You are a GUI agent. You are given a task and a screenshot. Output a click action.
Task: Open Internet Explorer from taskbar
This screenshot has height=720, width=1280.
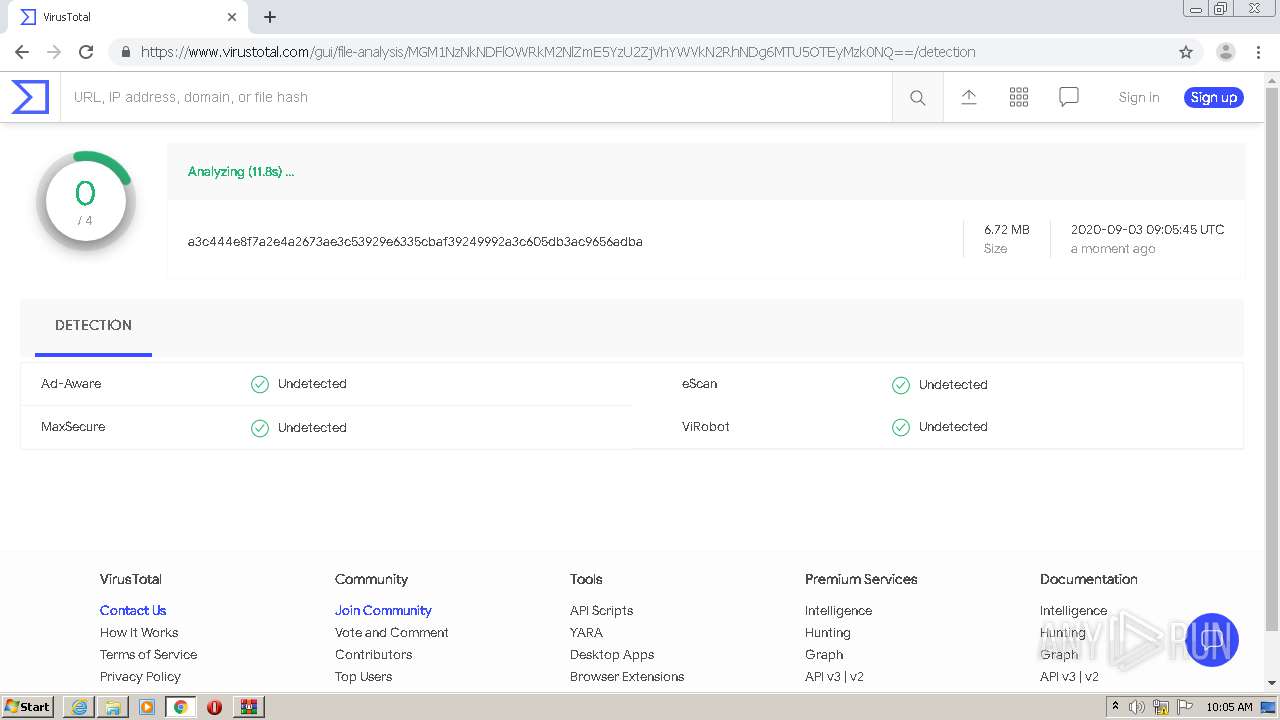pos(79,707)
